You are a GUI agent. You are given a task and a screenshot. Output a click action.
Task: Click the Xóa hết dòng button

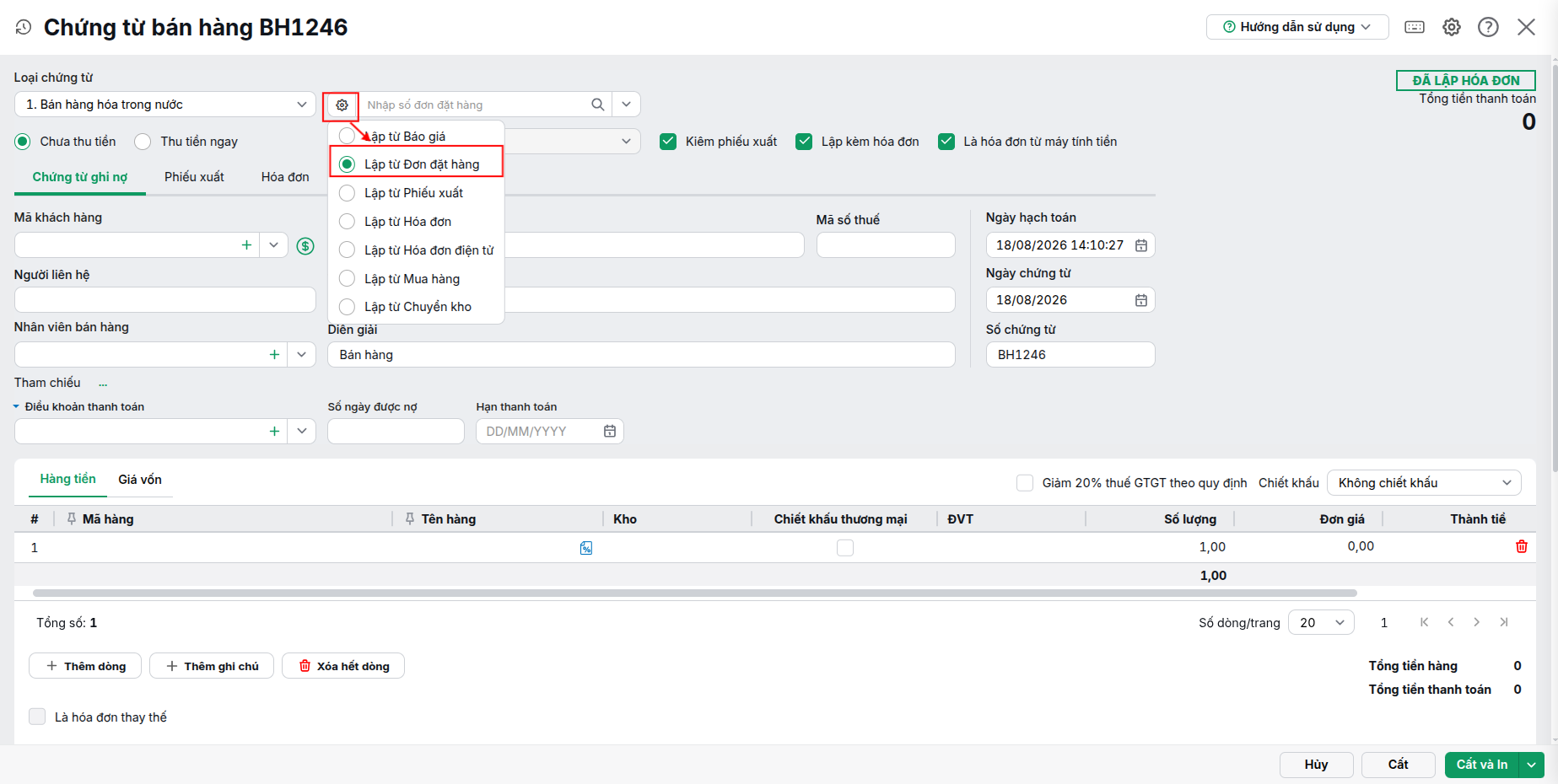pyautogui.click(x=343, y=666)
